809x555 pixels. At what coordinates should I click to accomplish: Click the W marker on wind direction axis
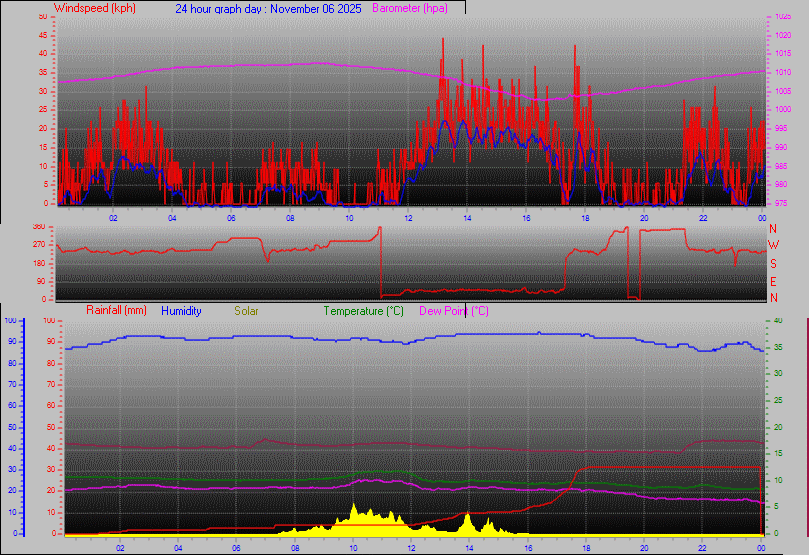773,246
